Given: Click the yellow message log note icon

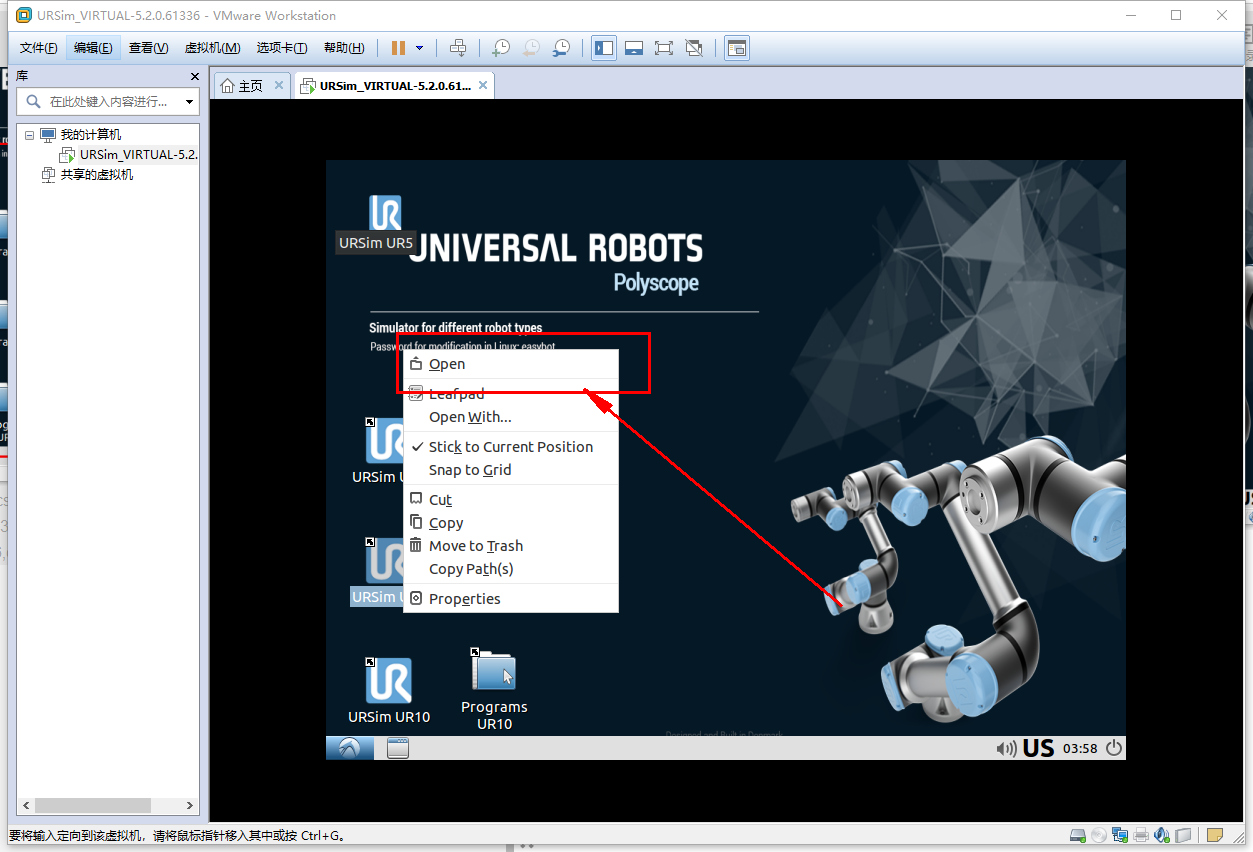Looking at the screenshot, I should coord(1214,835).
